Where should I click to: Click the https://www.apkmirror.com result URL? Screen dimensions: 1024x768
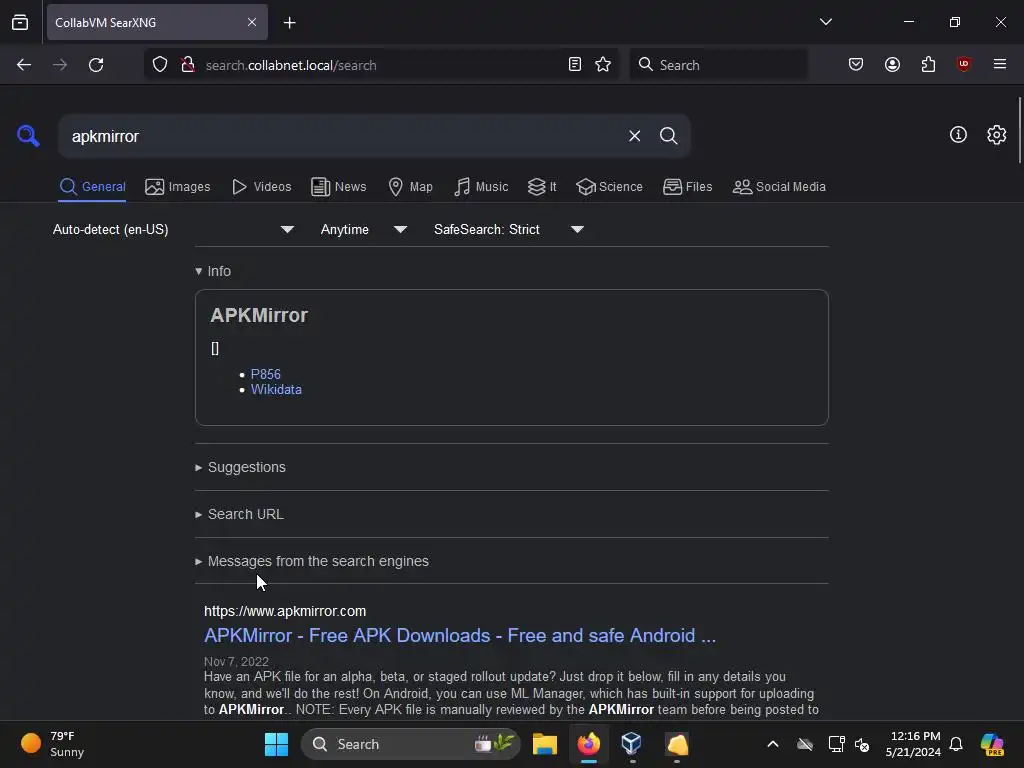point(285,611)
